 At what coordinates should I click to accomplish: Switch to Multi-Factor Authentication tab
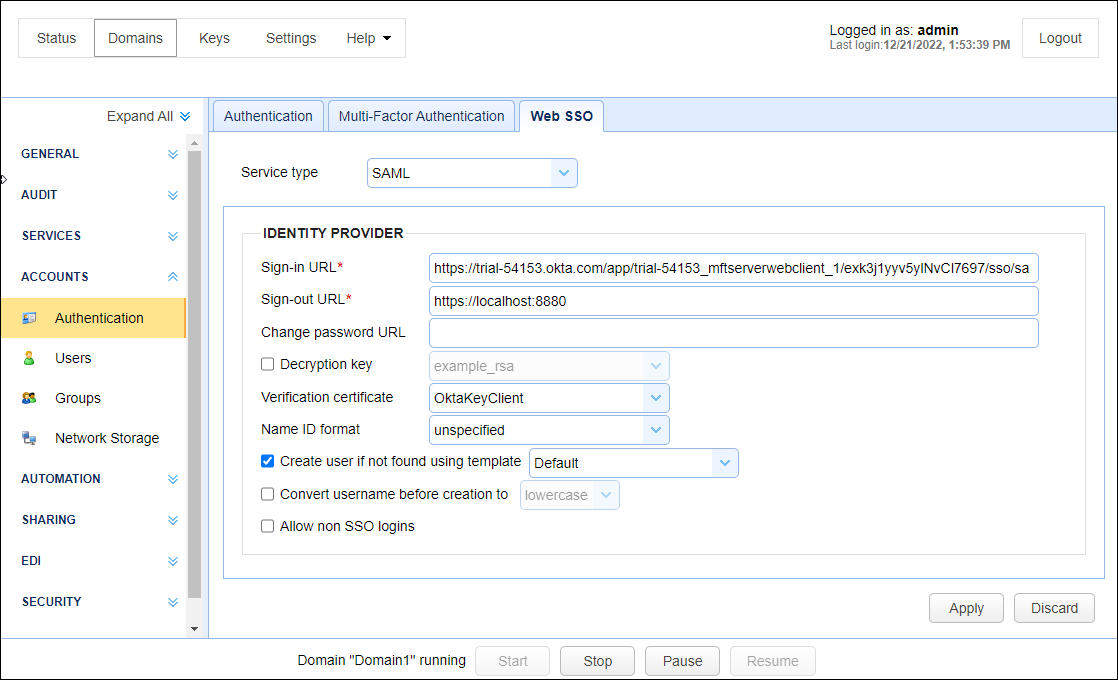click(421, 116)
